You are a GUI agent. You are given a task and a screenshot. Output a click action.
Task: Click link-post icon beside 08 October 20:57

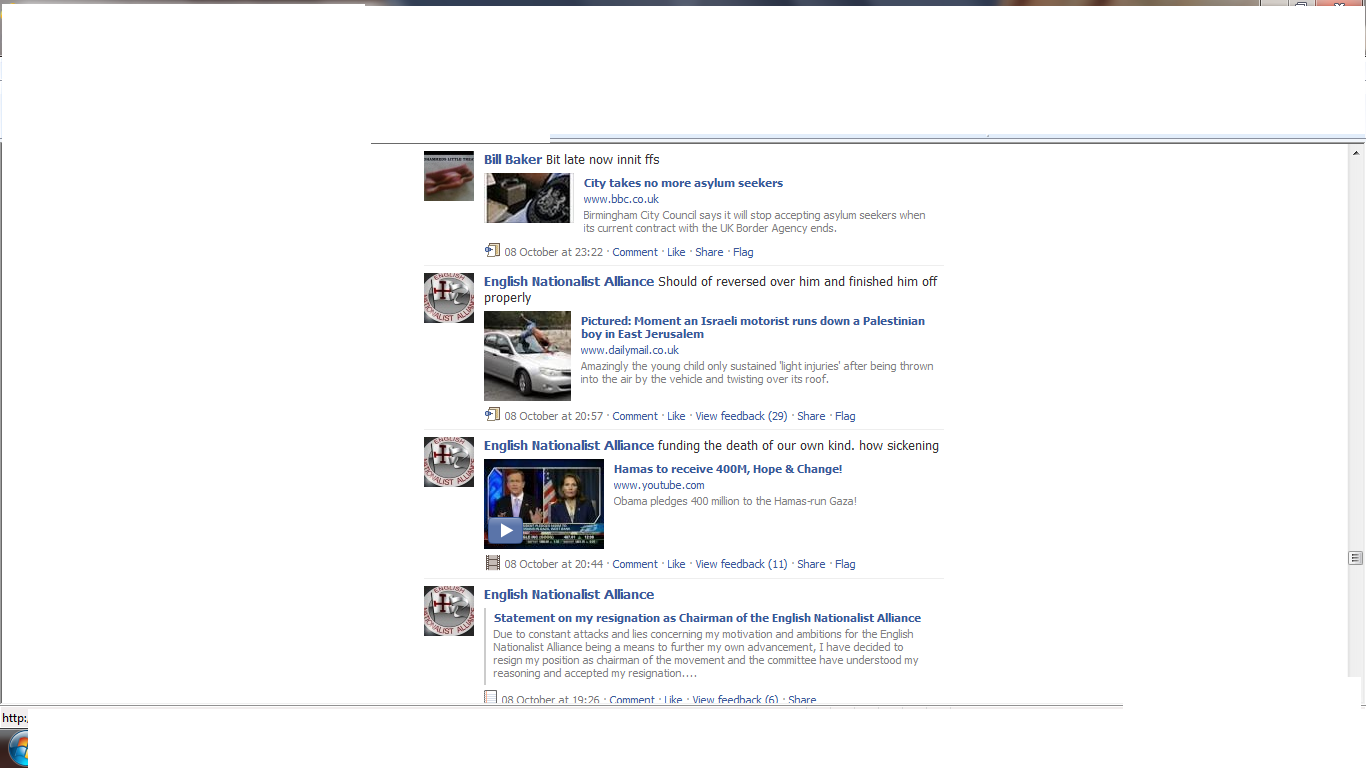point(492,415)
